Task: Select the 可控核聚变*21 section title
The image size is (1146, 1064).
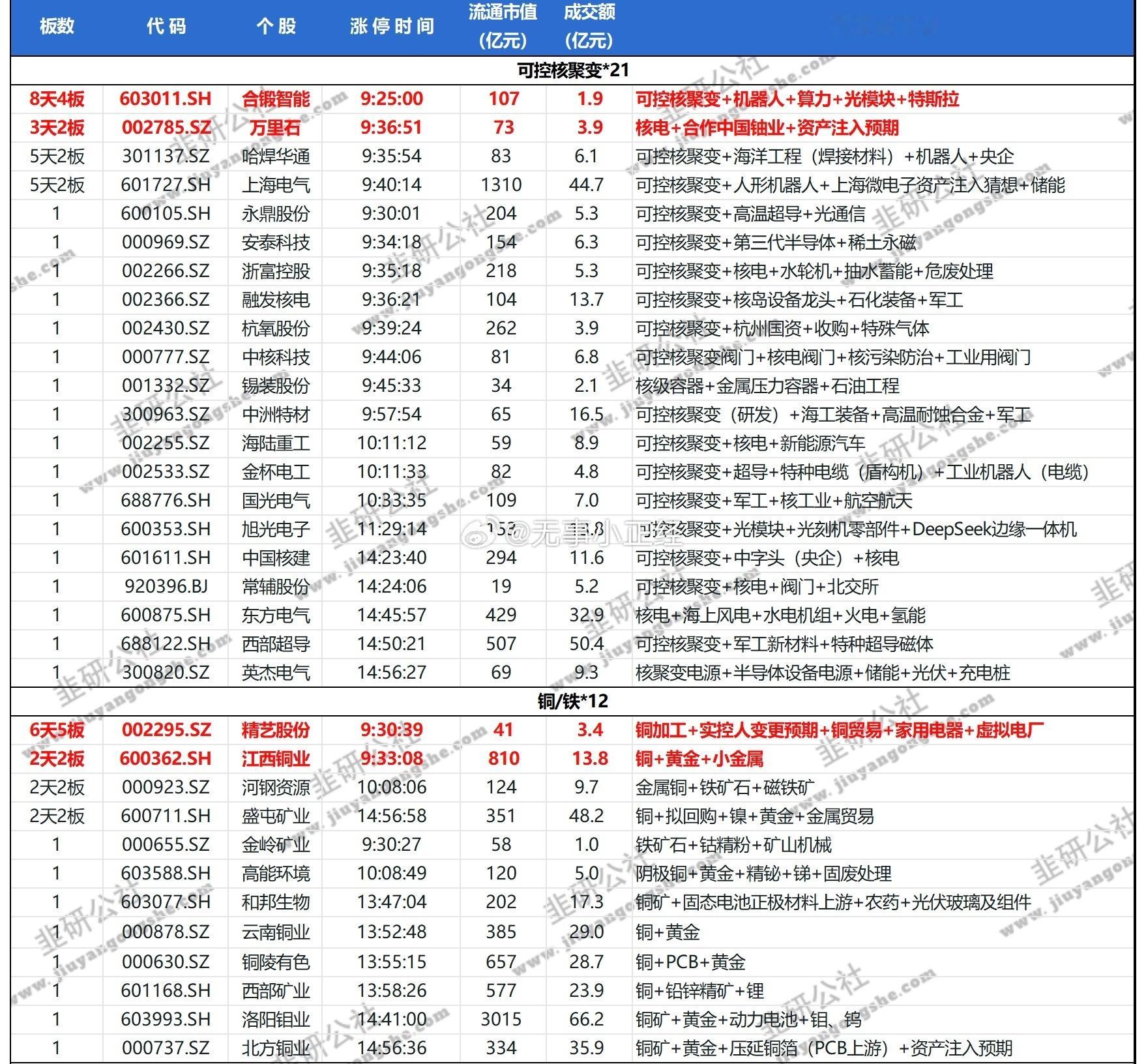Action: point(573,70)
